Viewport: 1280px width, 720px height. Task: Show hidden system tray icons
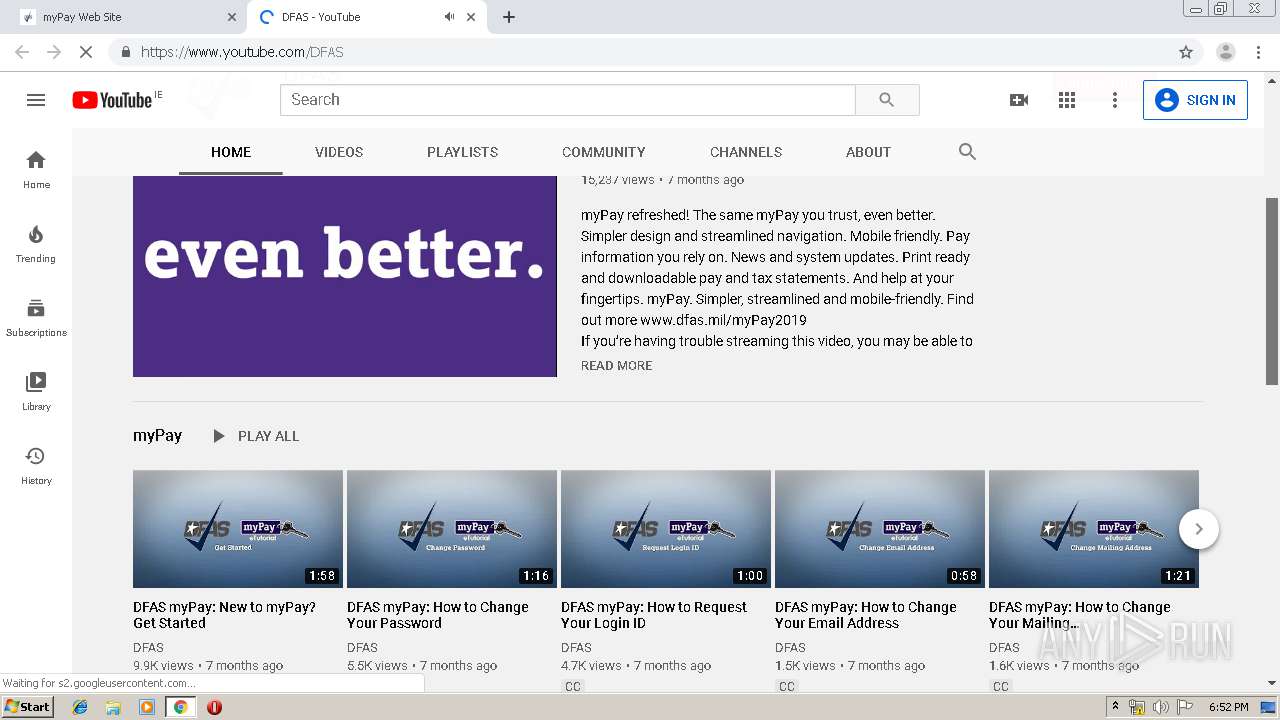[x=1115, y=707]
